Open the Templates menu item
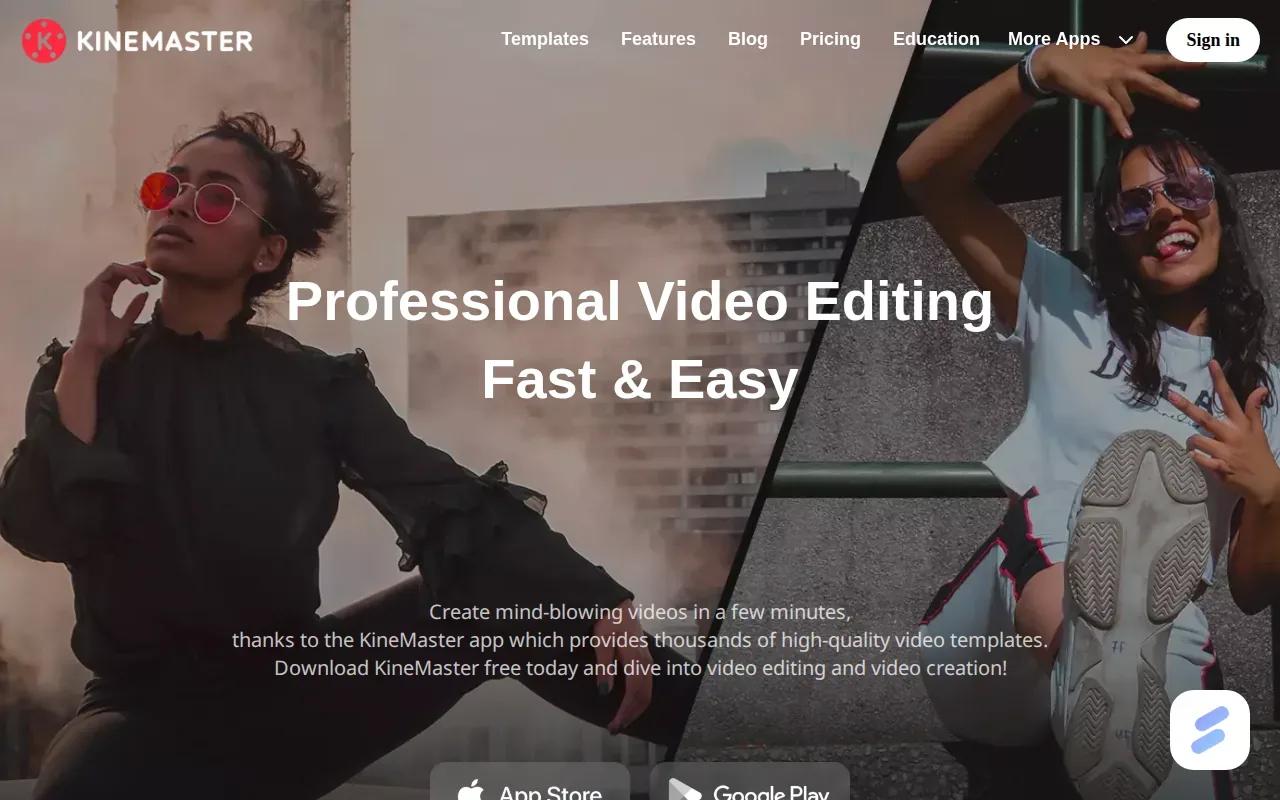 (x=545, y=39)
